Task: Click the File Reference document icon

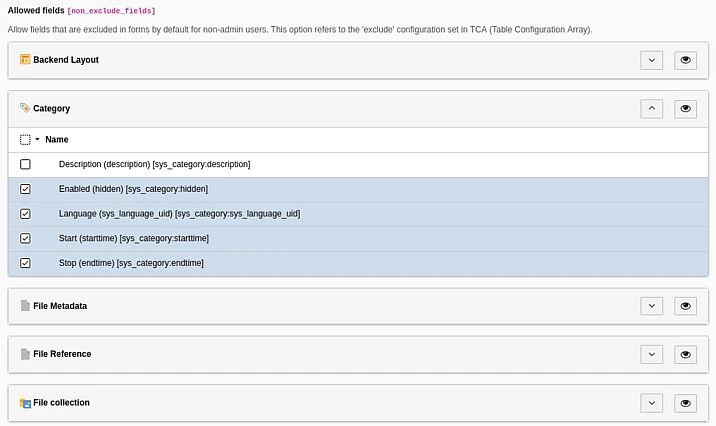Action: [25, 354]
